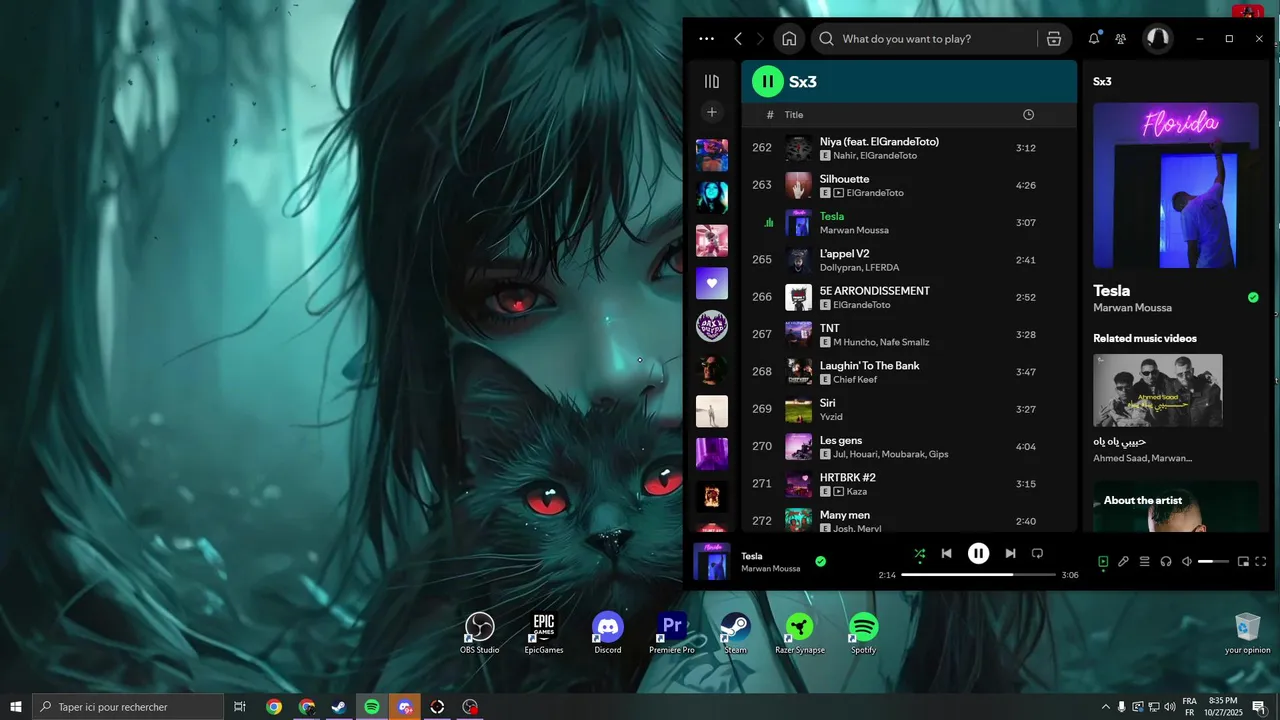Image resolution: width=1280 pixels, height=720 pixels.
Task: Open the Queue icon
Action: [1145, 562]
